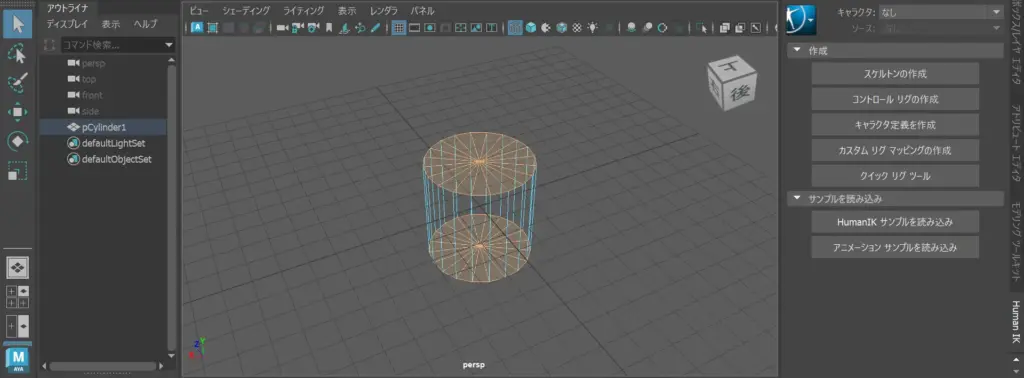
Task: Pick the Rotate tool in toolbox
Action: point(18,141)
